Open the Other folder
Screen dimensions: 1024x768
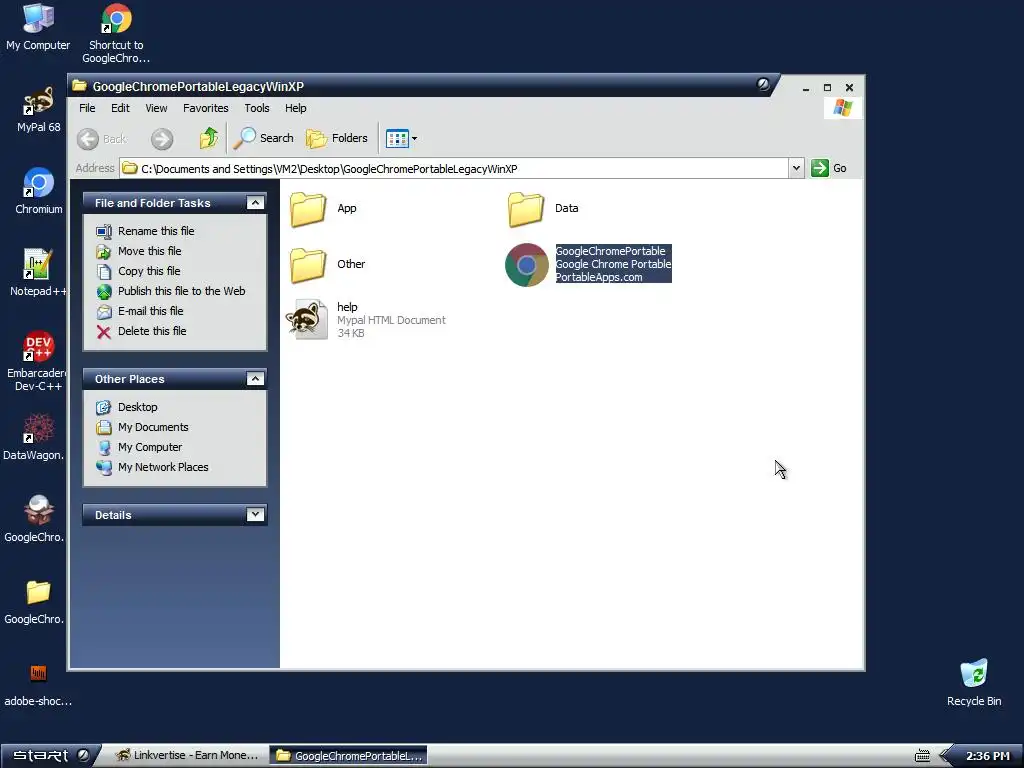[308, 264]
